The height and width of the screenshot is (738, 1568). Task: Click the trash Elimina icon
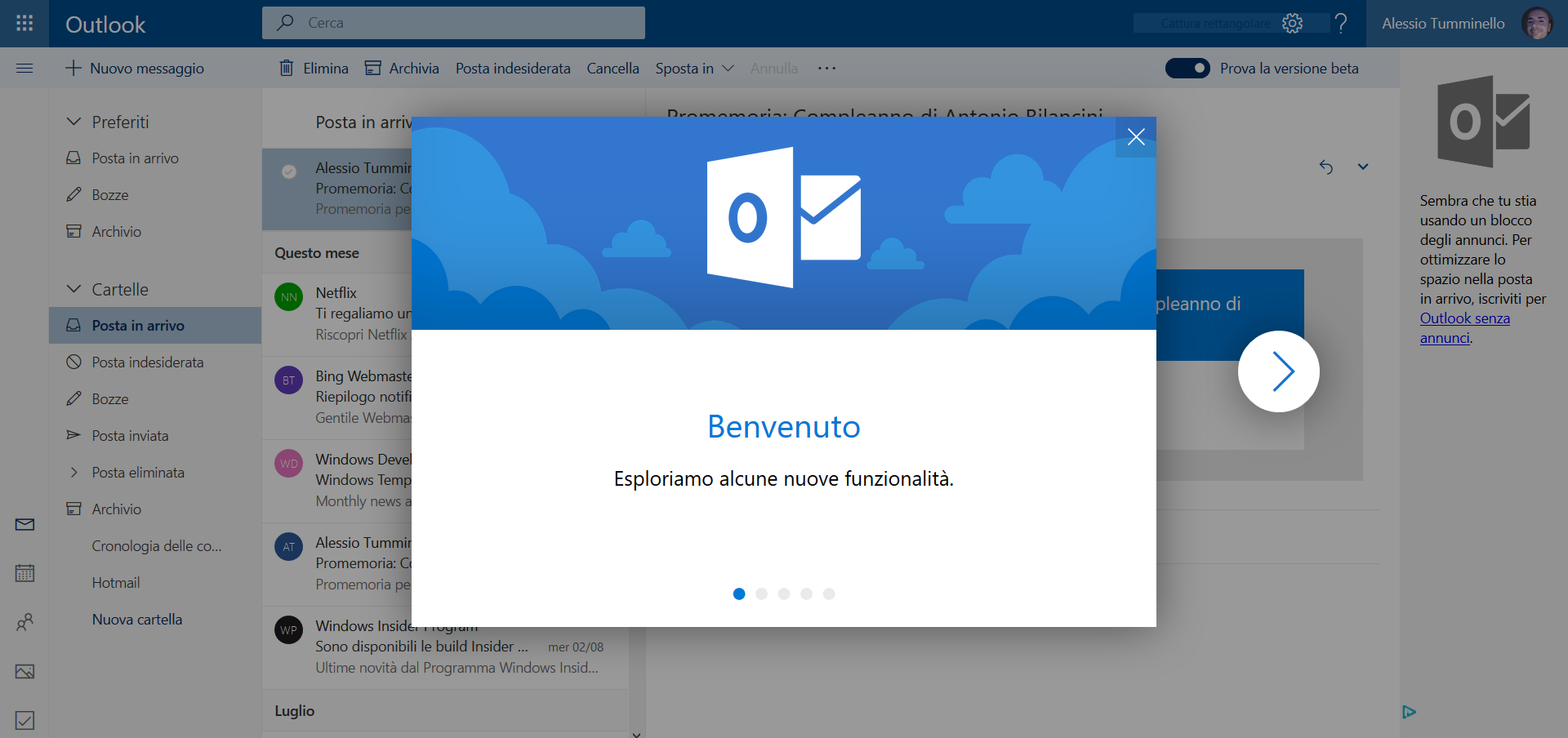(x=287, y=68)
